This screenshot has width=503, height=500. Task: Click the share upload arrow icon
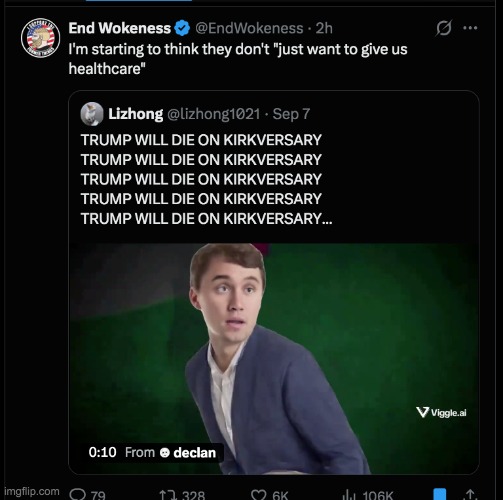(470, 494)
